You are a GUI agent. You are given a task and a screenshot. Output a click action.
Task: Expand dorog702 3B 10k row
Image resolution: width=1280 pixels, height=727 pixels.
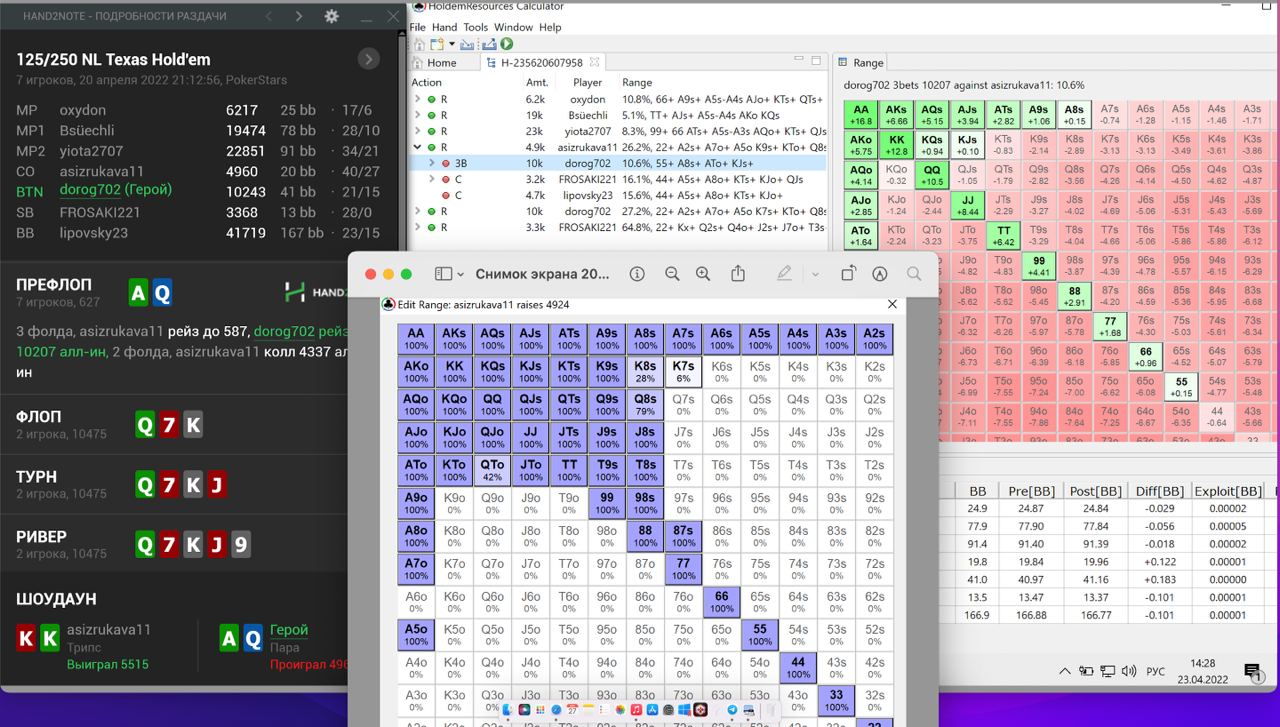coord(432,163)
